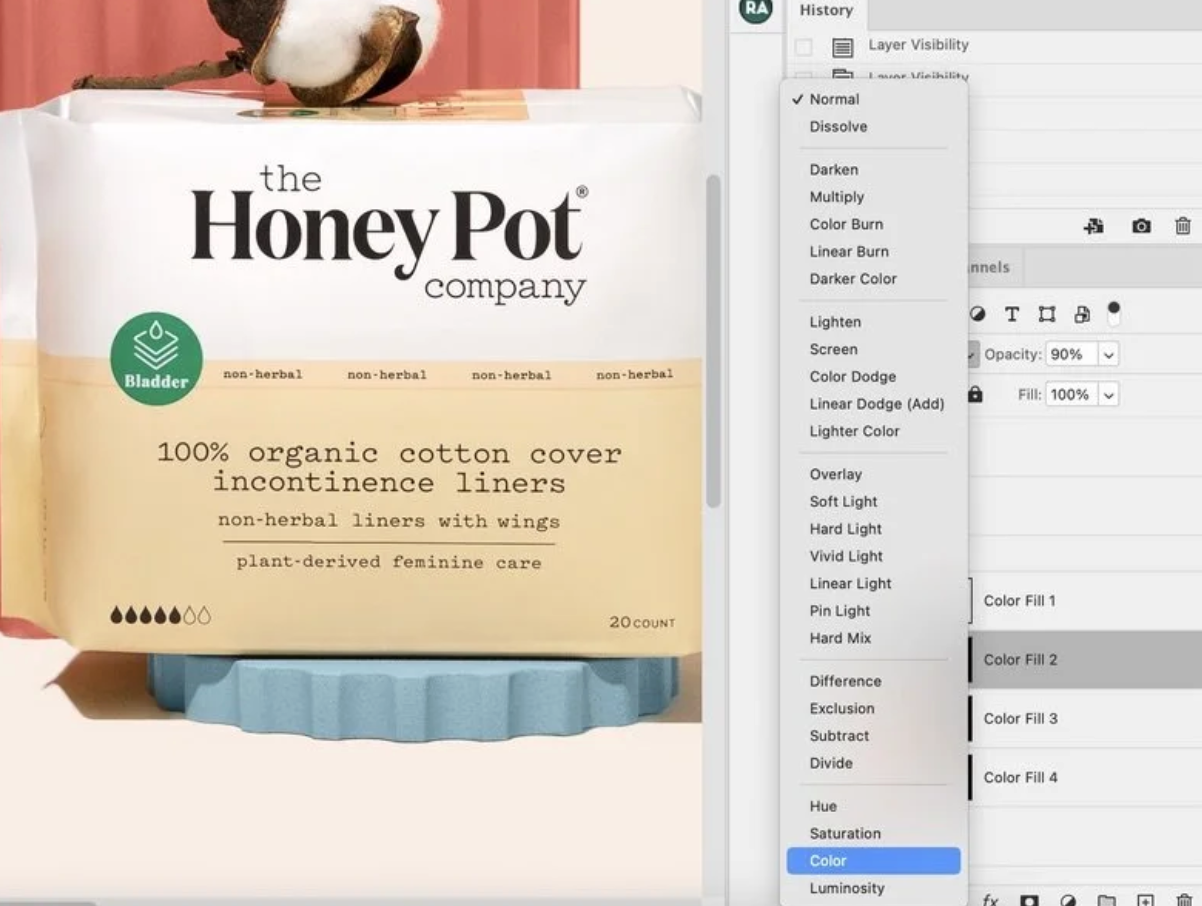Create new document from current history state
Viewport: 1202px width, 906px height.
[x=1093, y=226]
